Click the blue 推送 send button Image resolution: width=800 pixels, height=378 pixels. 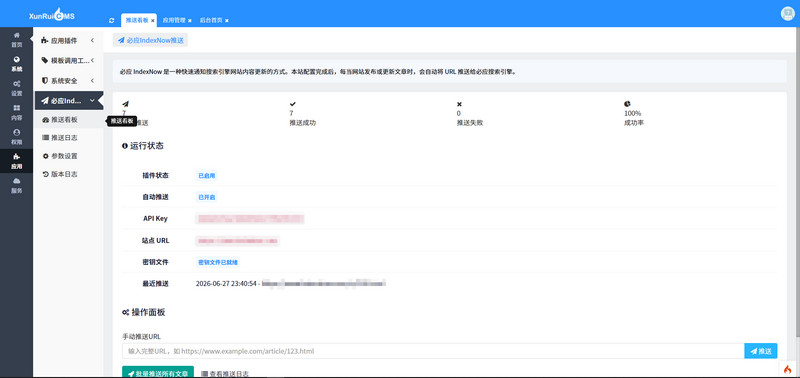tap(761, 351)
